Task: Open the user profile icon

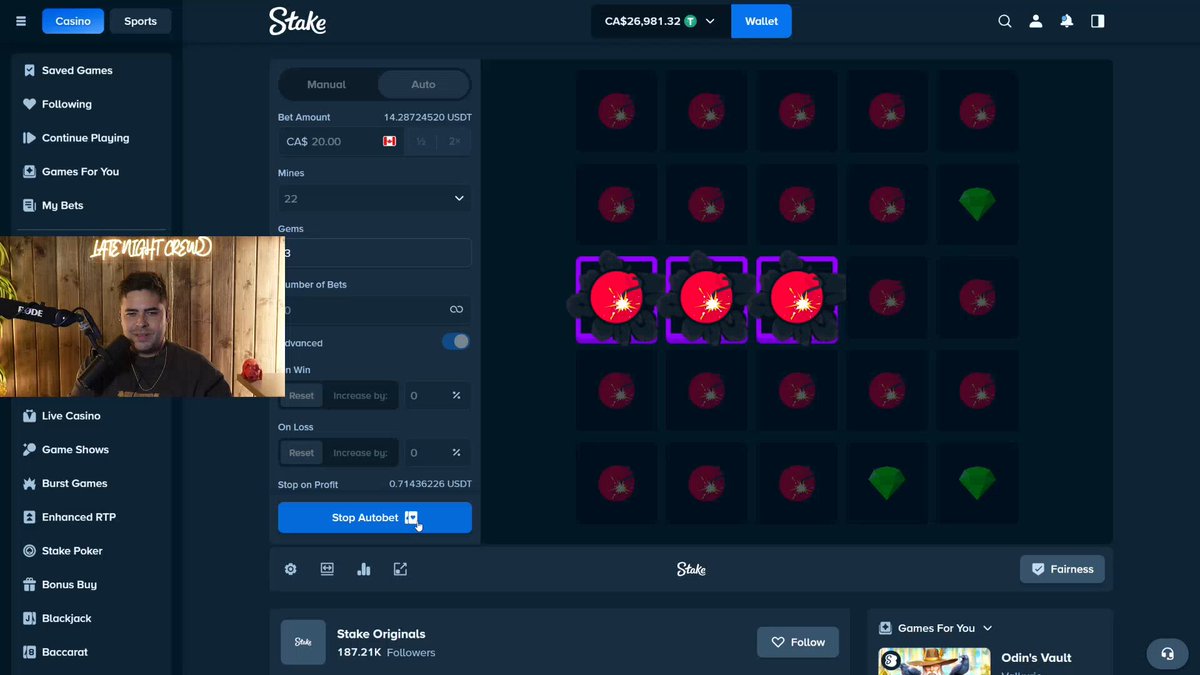Action: coord(1036,21)
